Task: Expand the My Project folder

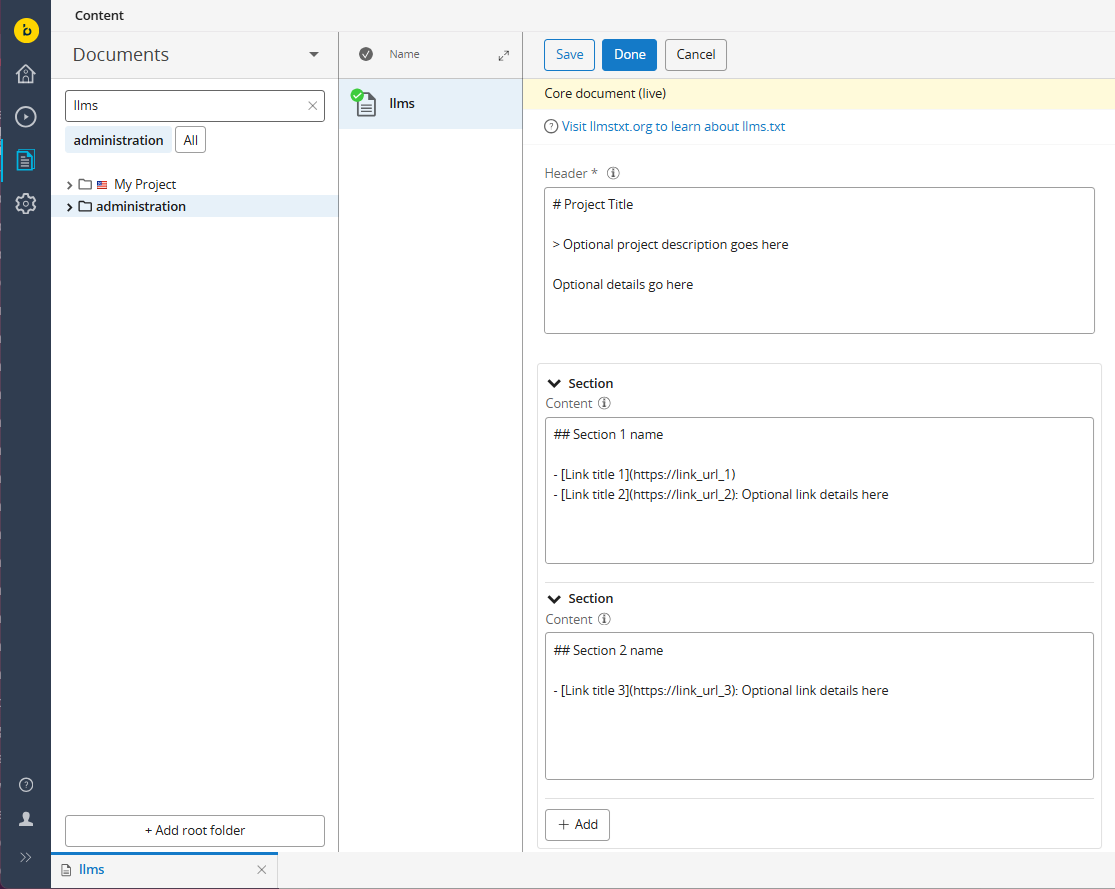Action: pos(69,185)
